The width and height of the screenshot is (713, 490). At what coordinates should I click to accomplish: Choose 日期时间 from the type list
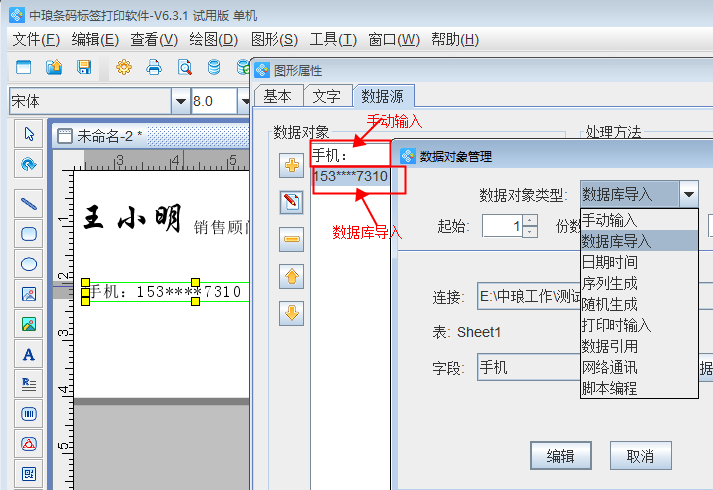[609, 262]
